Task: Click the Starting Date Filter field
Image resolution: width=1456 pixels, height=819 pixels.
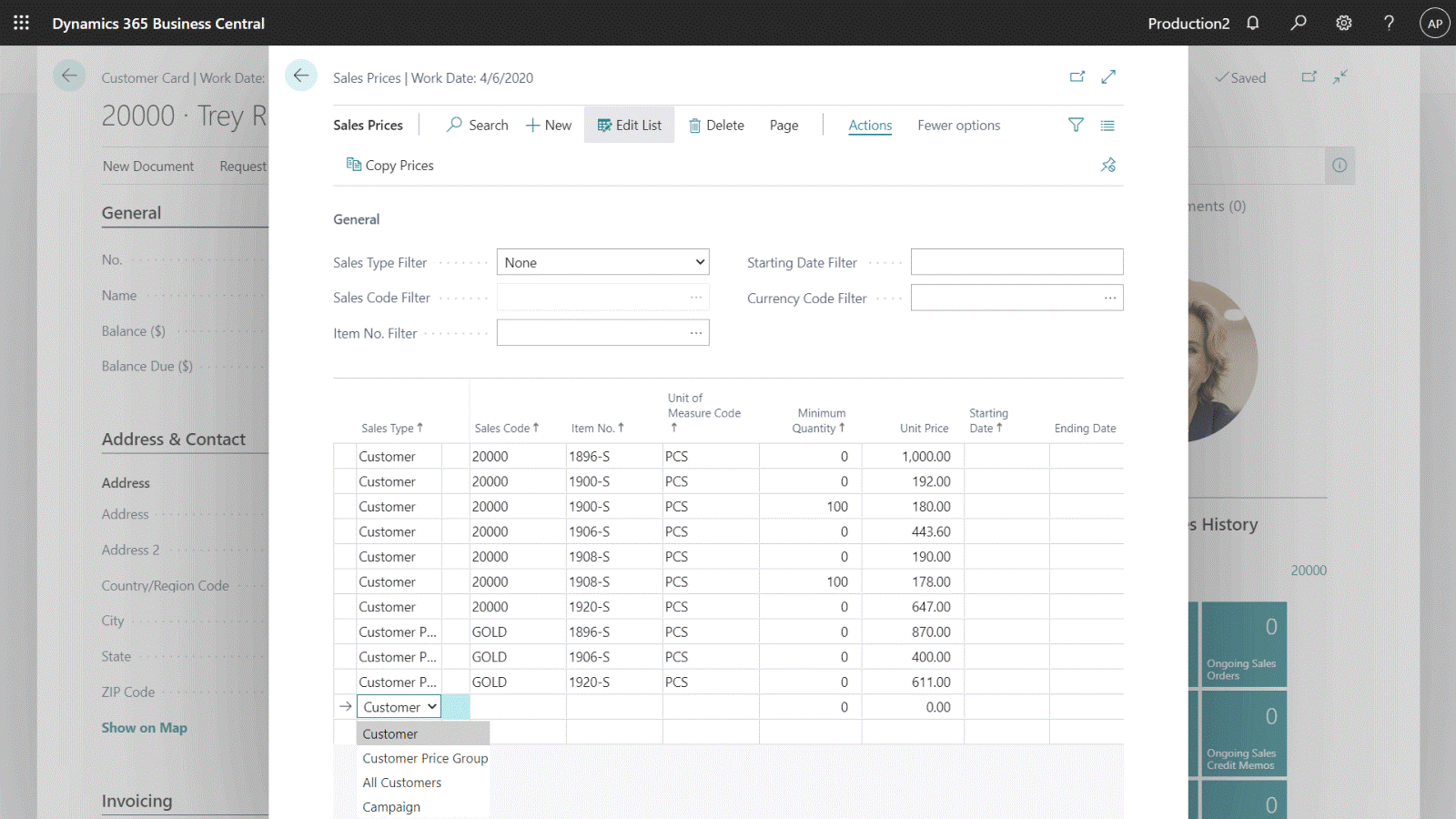Action: [x=1016, y=262]
